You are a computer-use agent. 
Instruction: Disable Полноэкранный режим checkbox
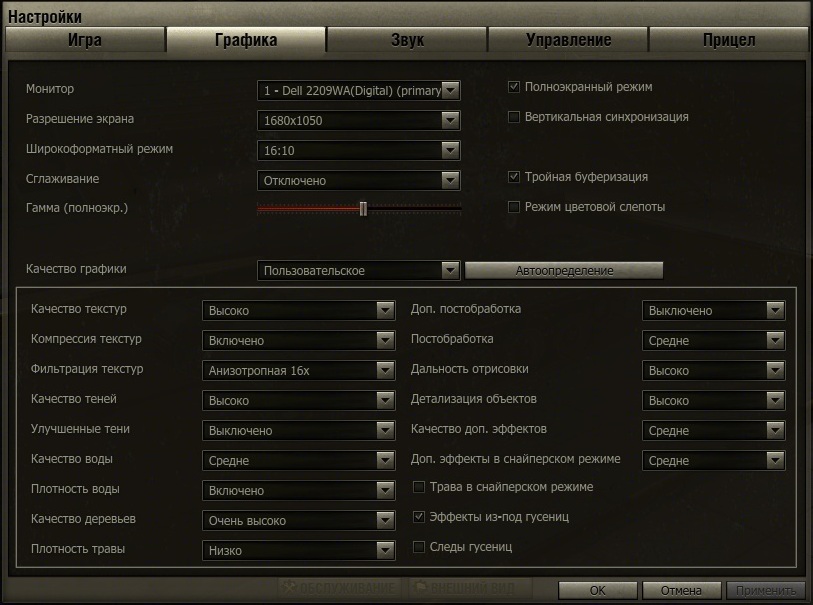514,87
